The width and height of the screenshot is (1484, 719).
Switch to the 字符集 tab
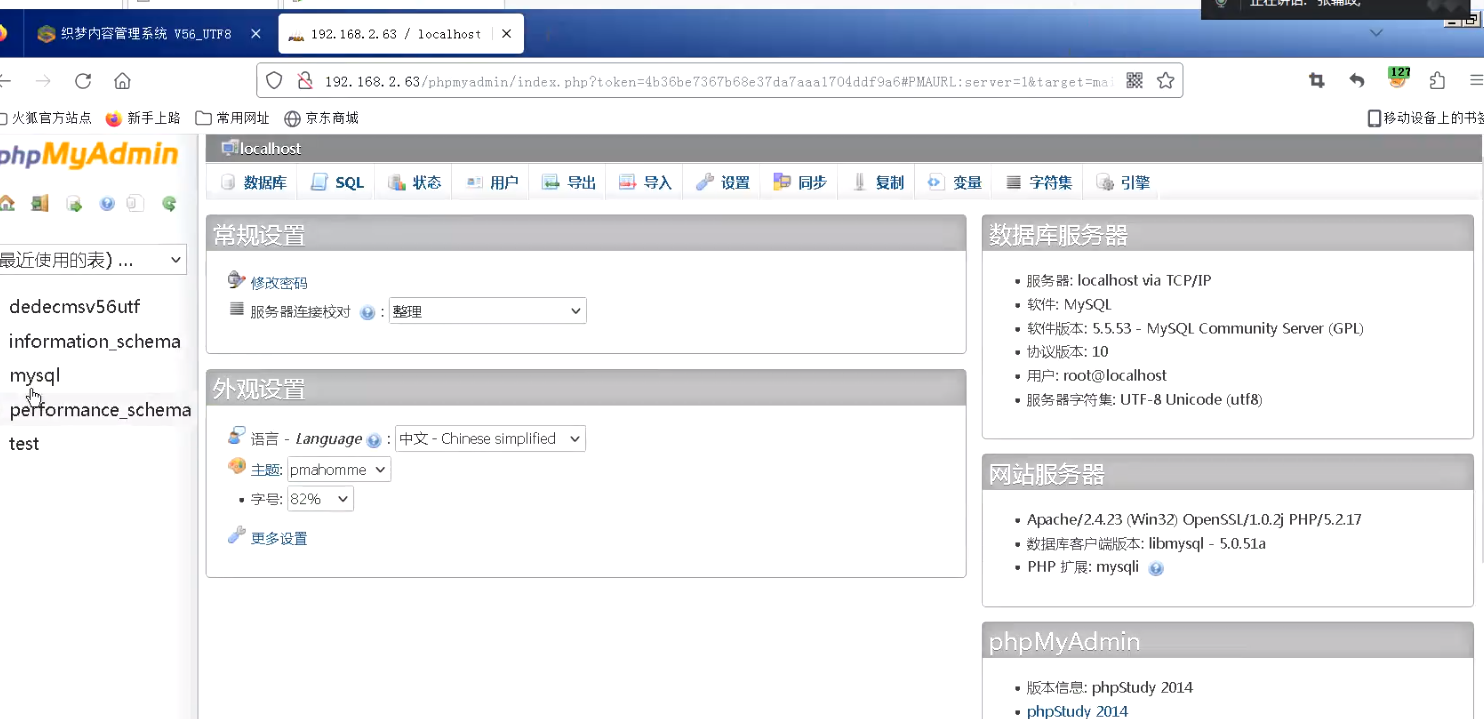tap(1038, 183)
